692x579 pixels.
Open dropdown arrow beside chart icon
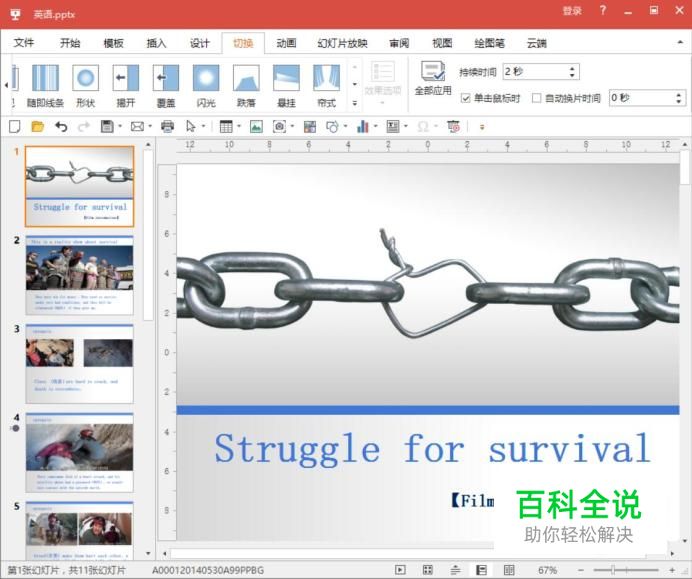coord(376,127)
